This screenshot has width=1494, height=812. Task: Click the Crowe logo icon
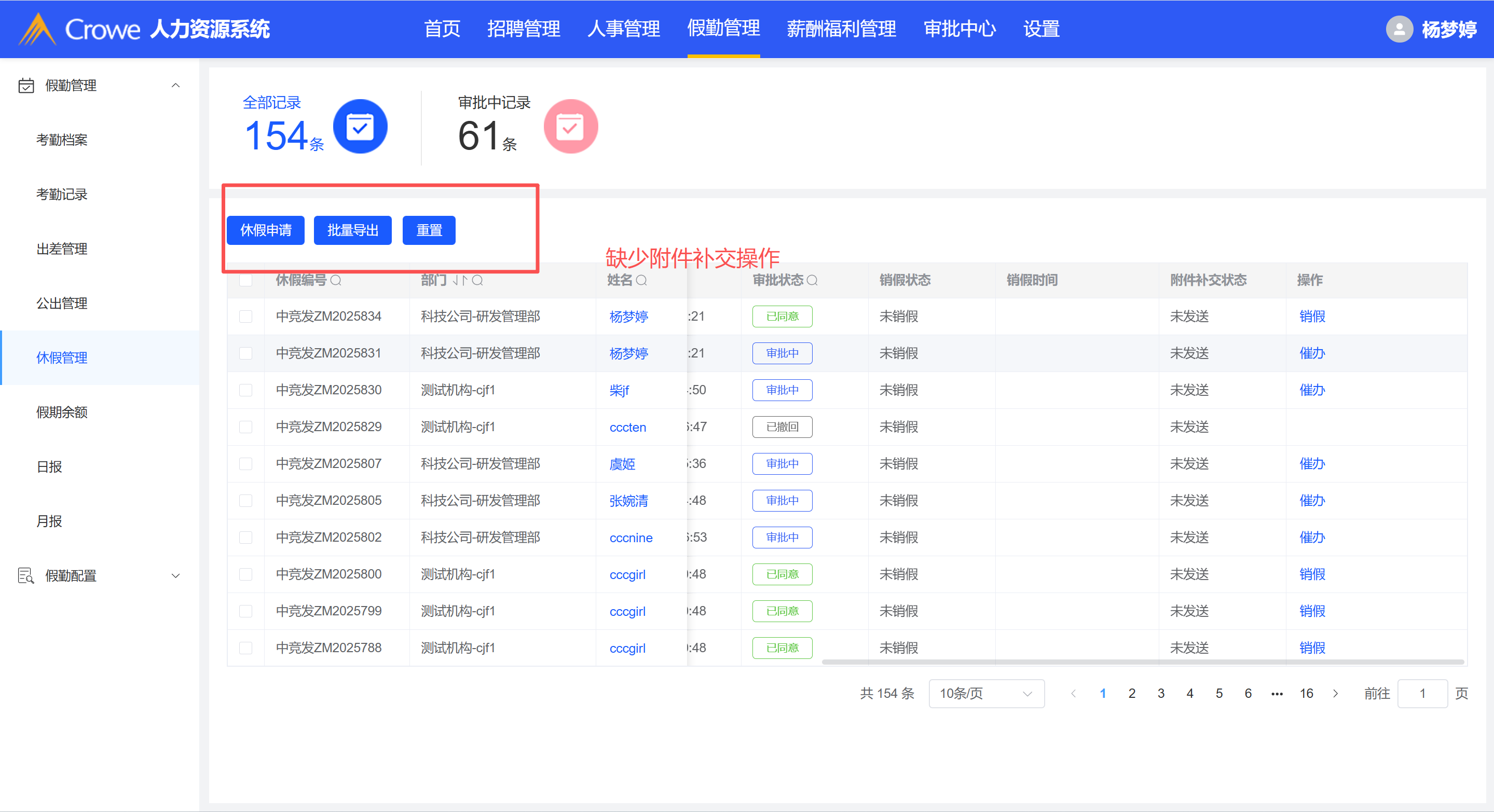click(x=38, y=29)
